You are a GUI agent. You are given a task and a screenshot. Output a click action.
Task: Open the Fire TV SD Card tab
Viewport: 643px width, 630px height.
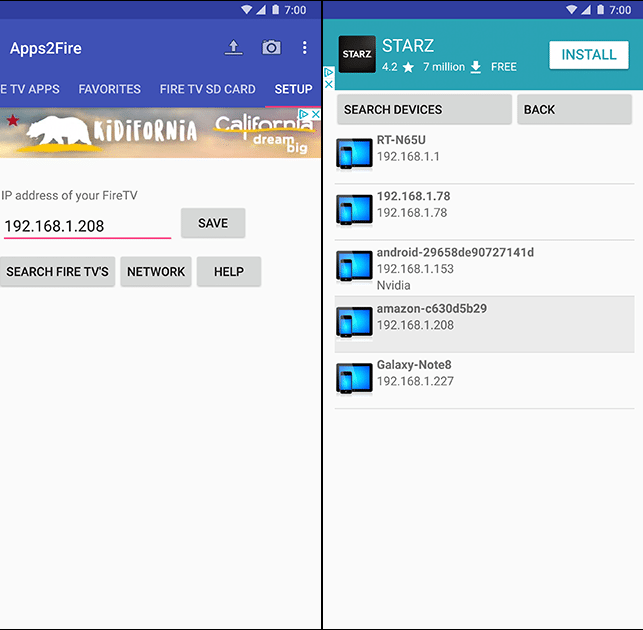point(207,89)
